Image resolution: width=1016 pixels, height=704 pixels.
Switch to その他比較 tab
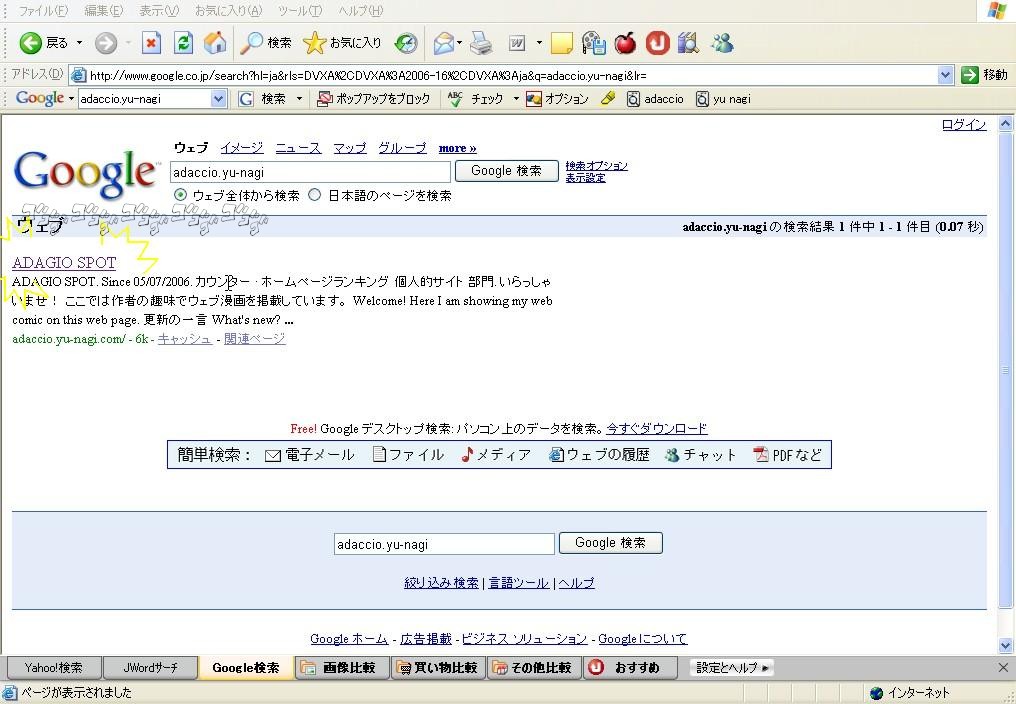click(x=533, y=667)
